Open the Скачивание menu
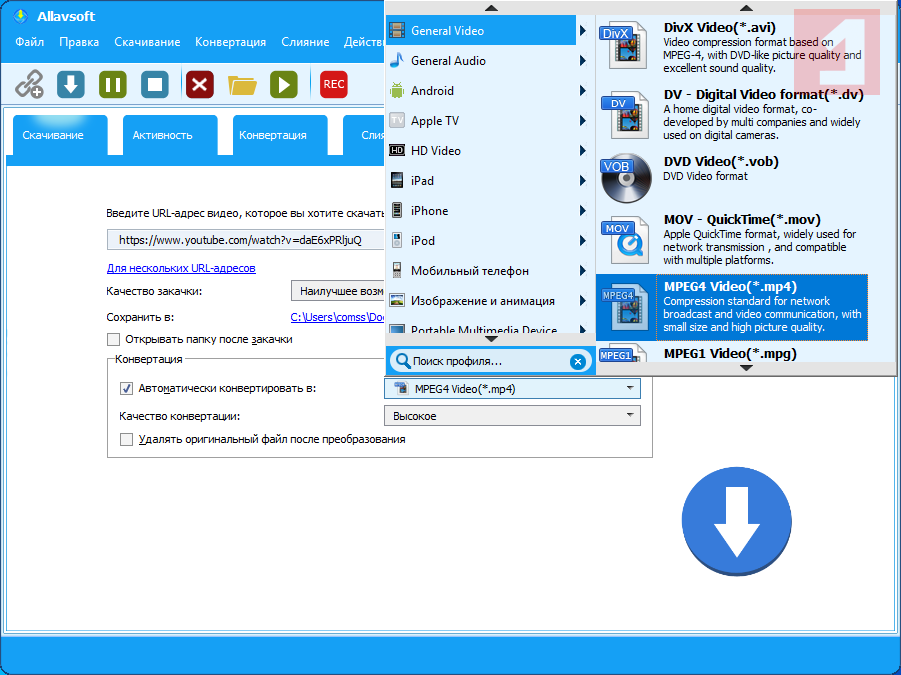 (147, 42)
